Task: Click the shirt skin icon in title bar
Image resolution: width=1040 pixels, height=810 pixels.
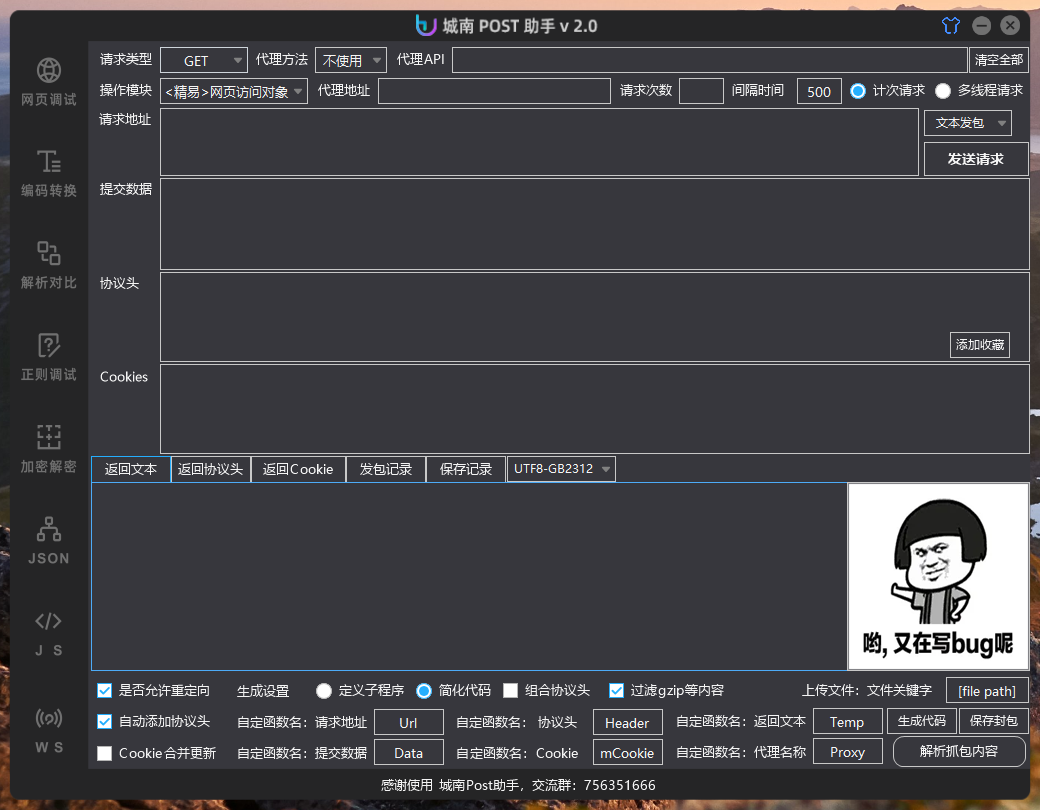Action: [x=950, y=26]
